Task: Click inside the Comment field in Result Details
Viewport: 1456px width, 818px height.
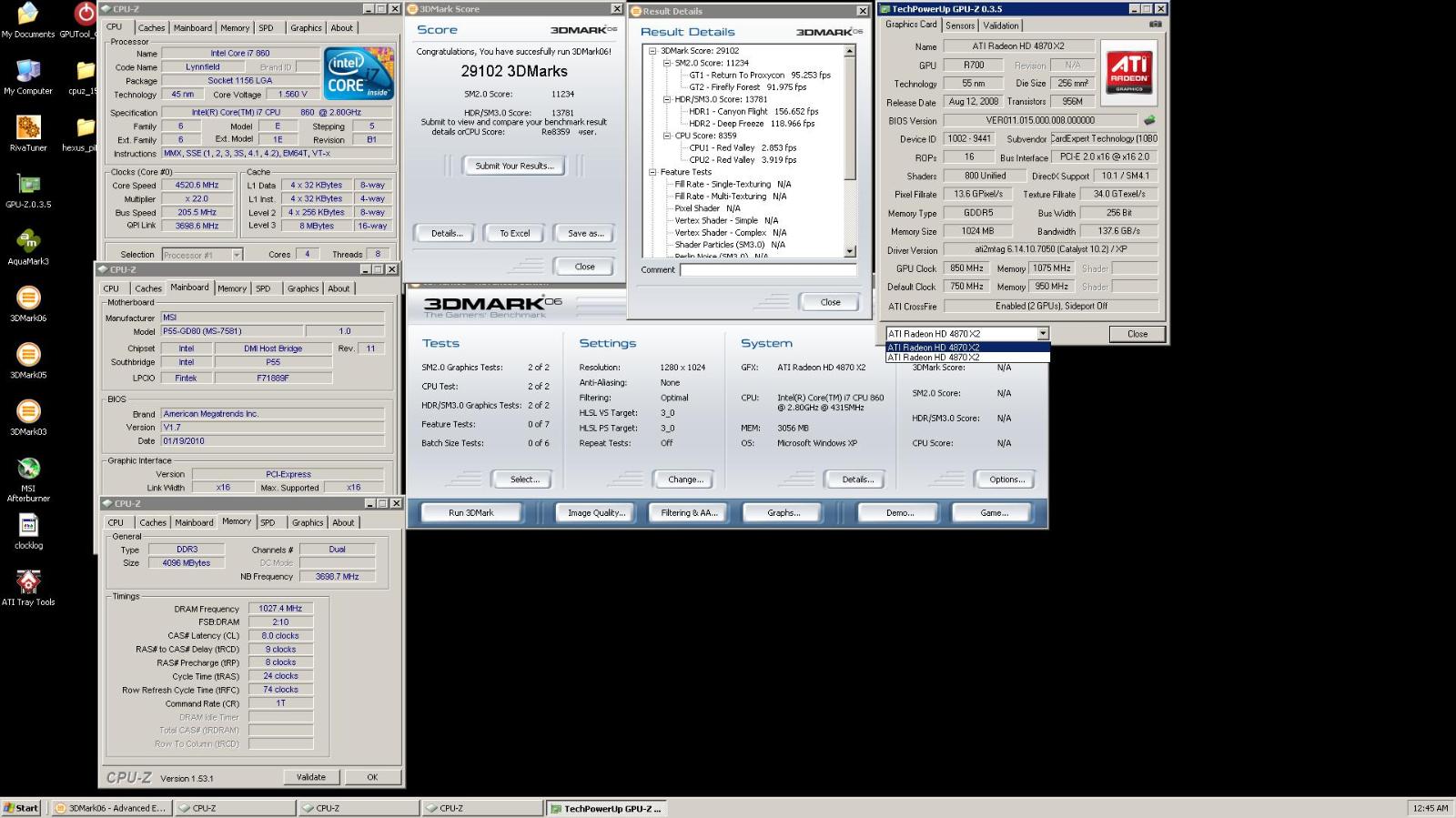Action: (x=768, y=269)
